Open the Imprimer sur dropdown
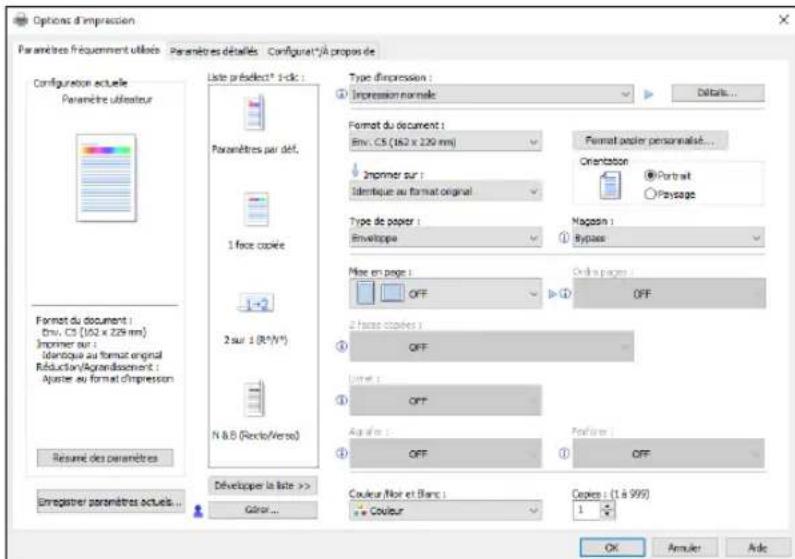Image resolution: width=795 pixels, height=559 pixels. pos(445,192)
